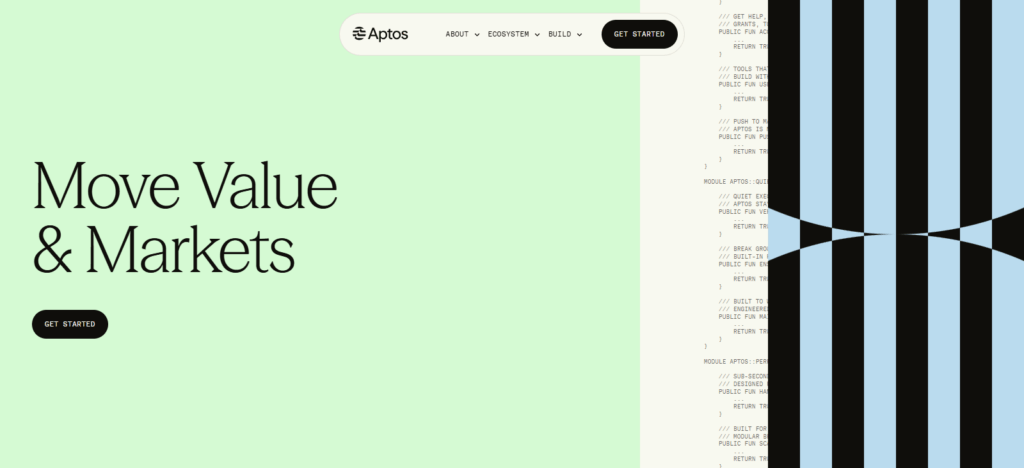Screen dimensions: 1024x468
Task: Click the "/// PUSH TO" code comment
Action: [743, 121]
